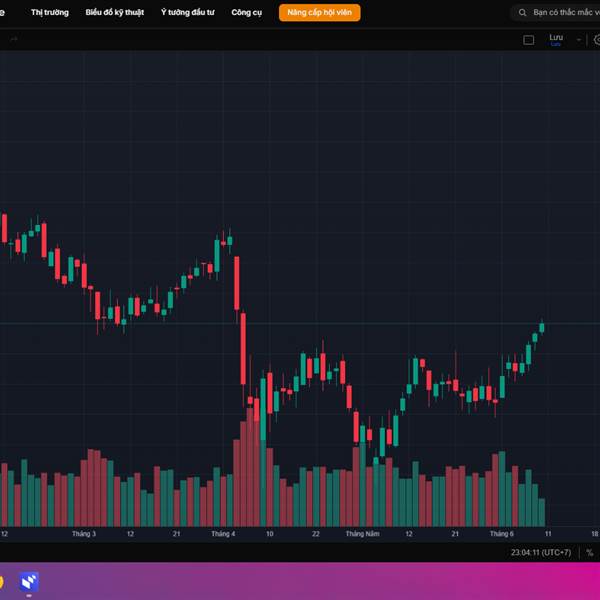
Task: Open the blue app icon in the taskbar
Action: coord(29,582)
